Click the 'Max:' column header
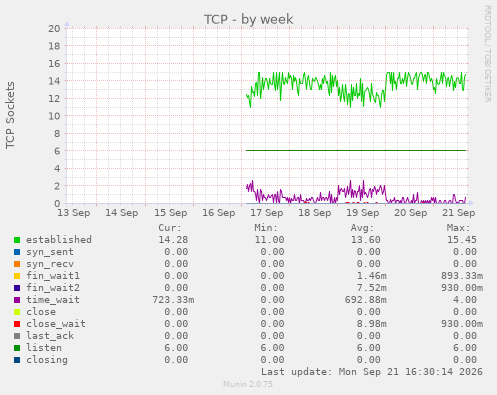Screen dimensions: 497x395 click(x=458, y=228)
